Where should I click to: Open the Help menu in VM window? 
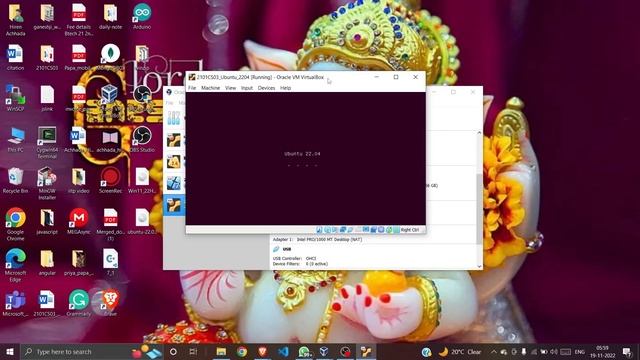285,88
